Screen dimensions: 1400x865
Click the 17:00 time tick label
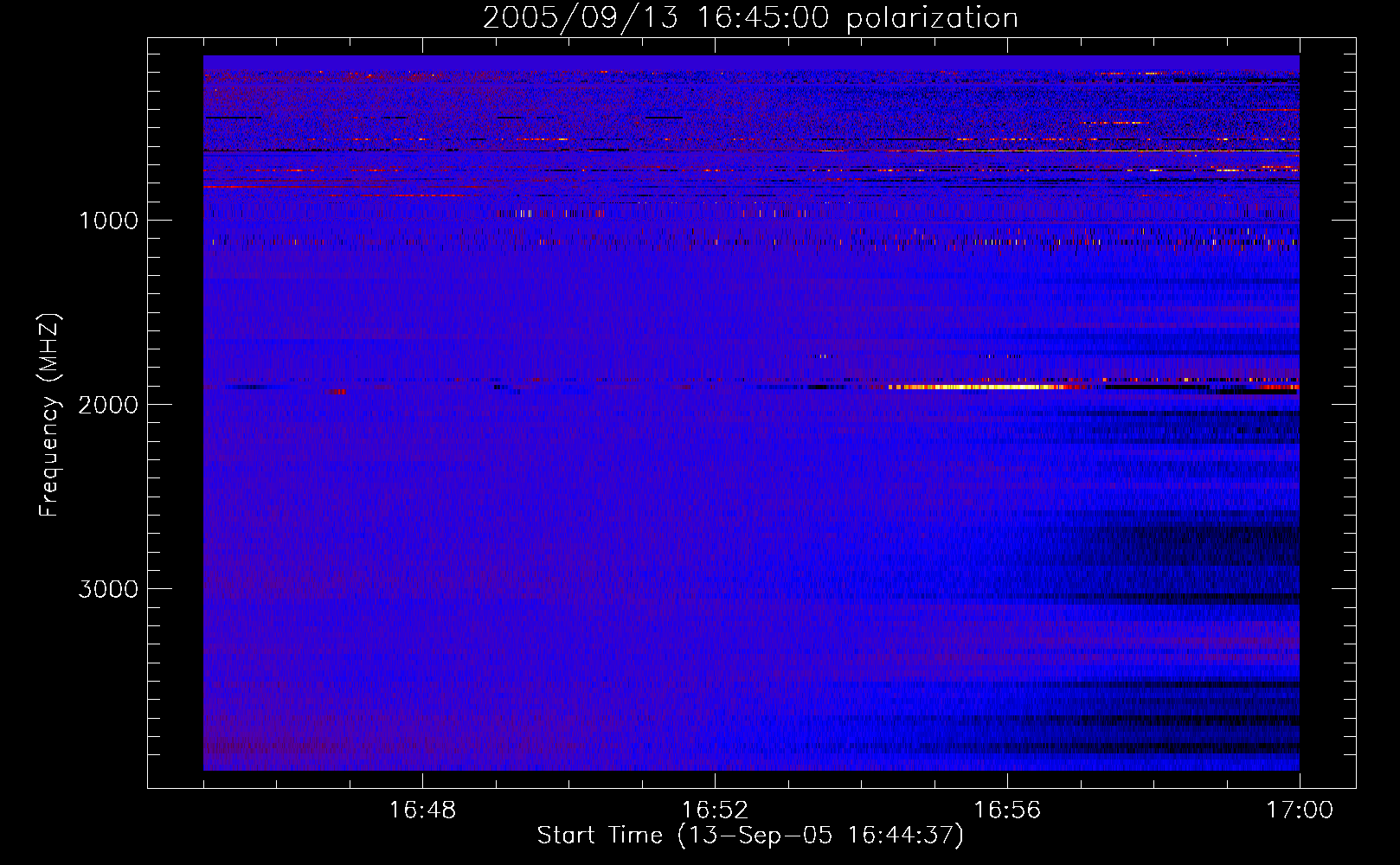click(x=1300, y=811)
